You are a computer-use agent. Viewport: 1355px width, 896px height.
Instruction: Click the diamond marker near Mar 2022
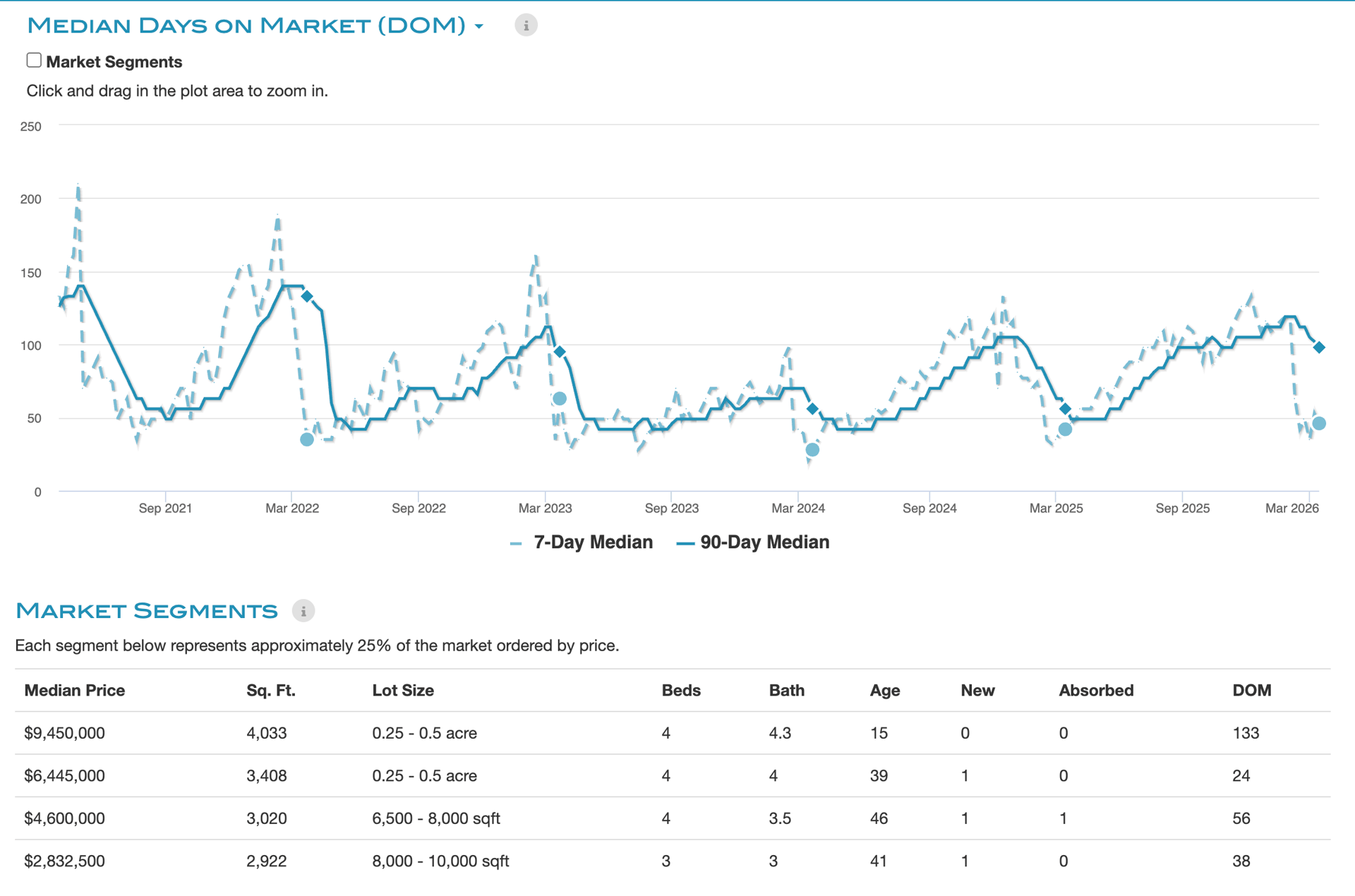(307, 296)
